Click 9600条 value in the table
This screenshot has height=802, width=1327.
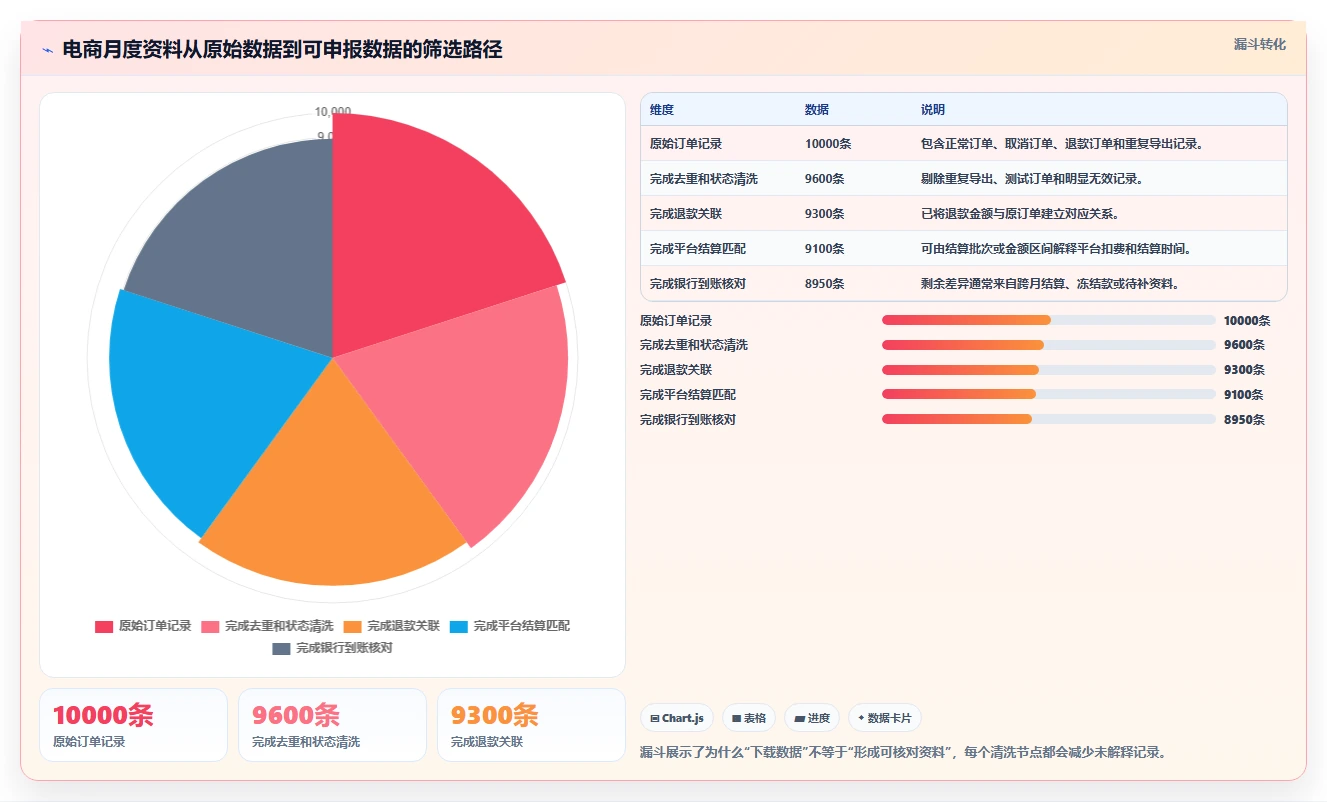(825, 179)
